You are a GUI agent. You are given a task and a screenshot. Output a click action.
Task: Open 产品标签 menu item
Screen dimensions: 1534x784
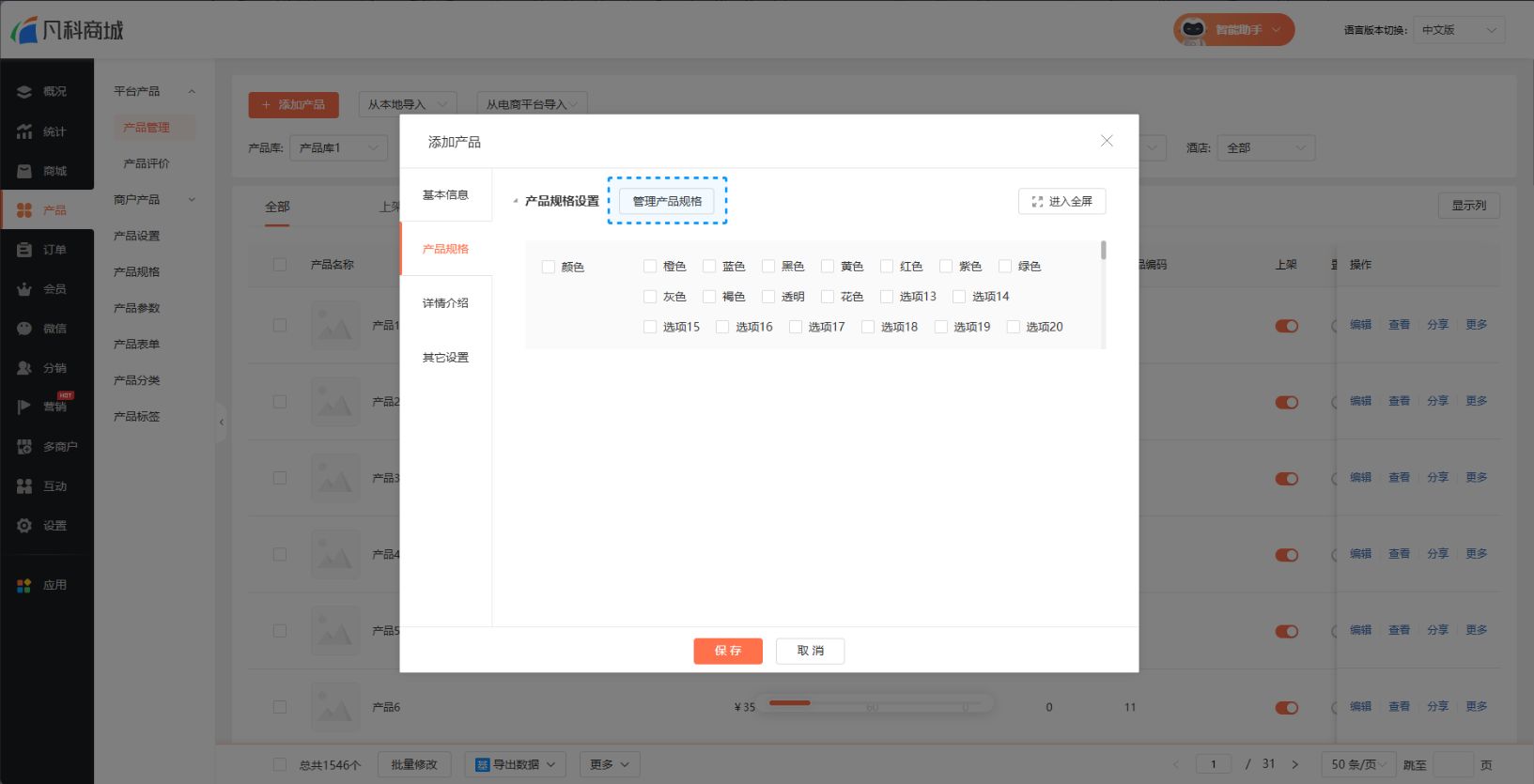point(137,416)
